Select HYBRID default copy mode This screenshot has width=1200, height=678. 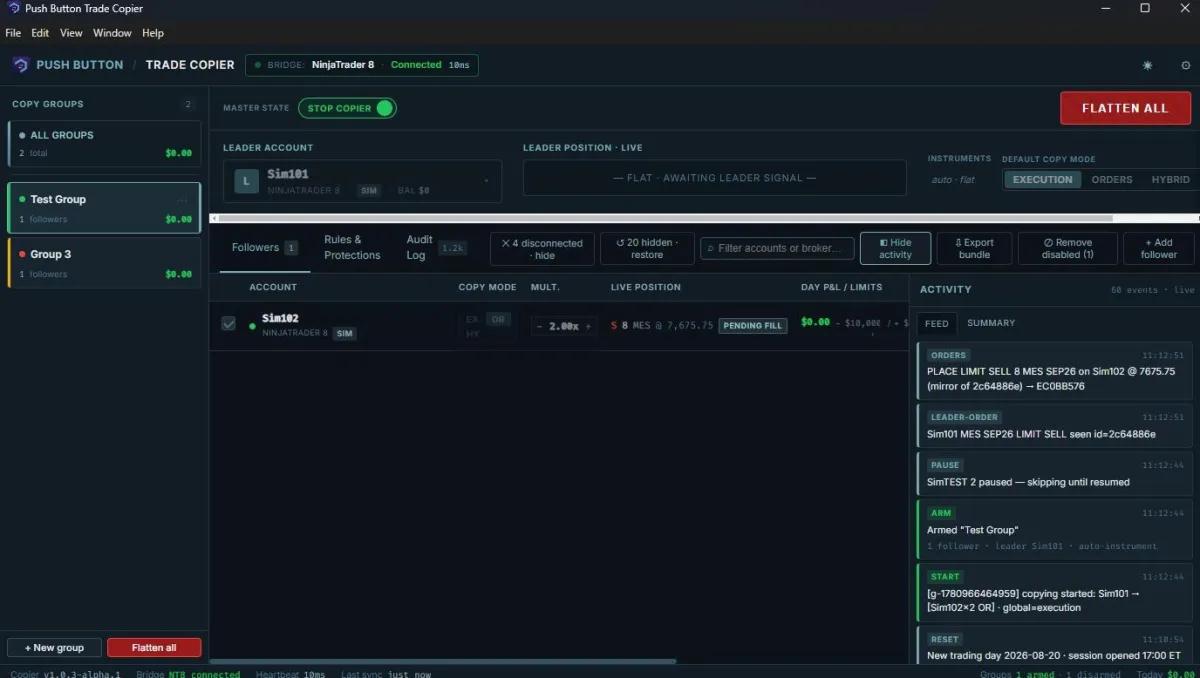(1171, 180)
